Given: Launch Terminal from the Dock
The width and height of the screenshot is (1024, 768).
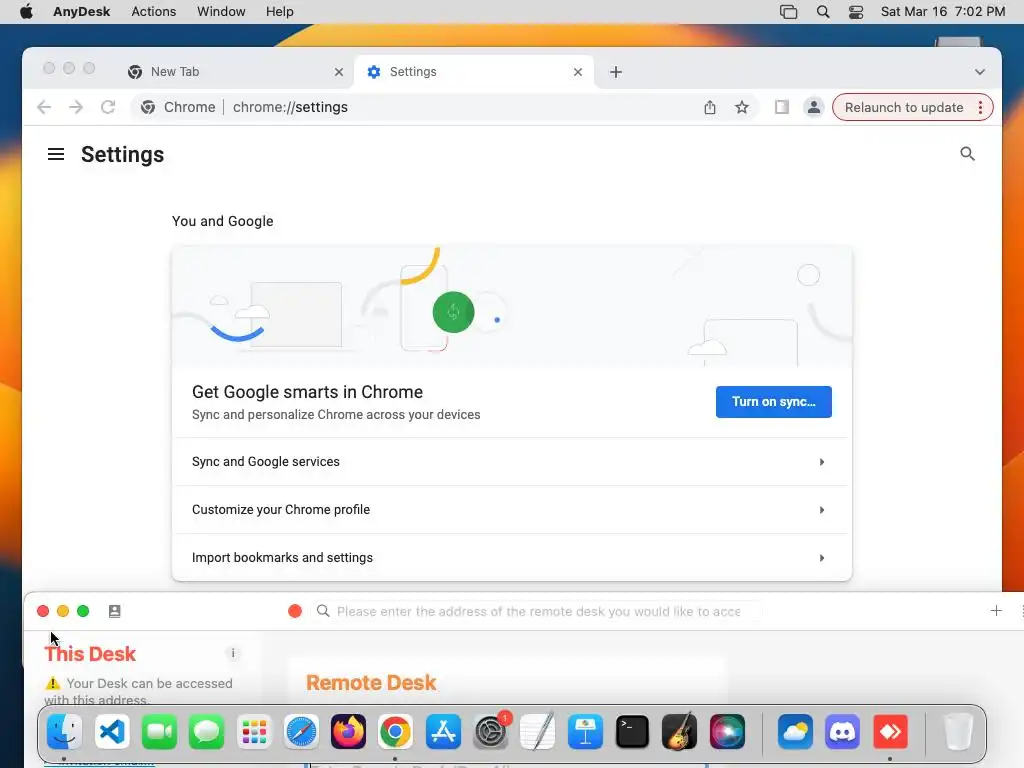Looking at the screenshot, I should 632,731.
